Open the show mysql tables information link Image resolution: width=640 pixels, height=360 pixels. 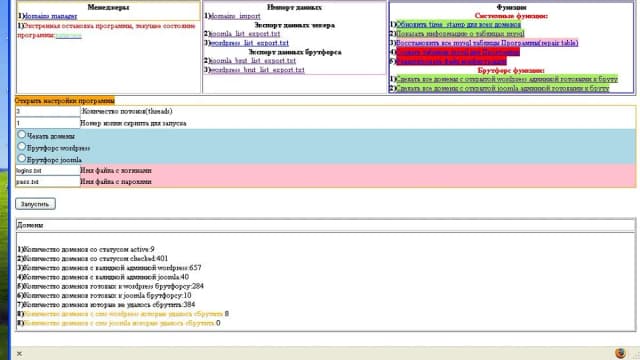coord(460,34)
